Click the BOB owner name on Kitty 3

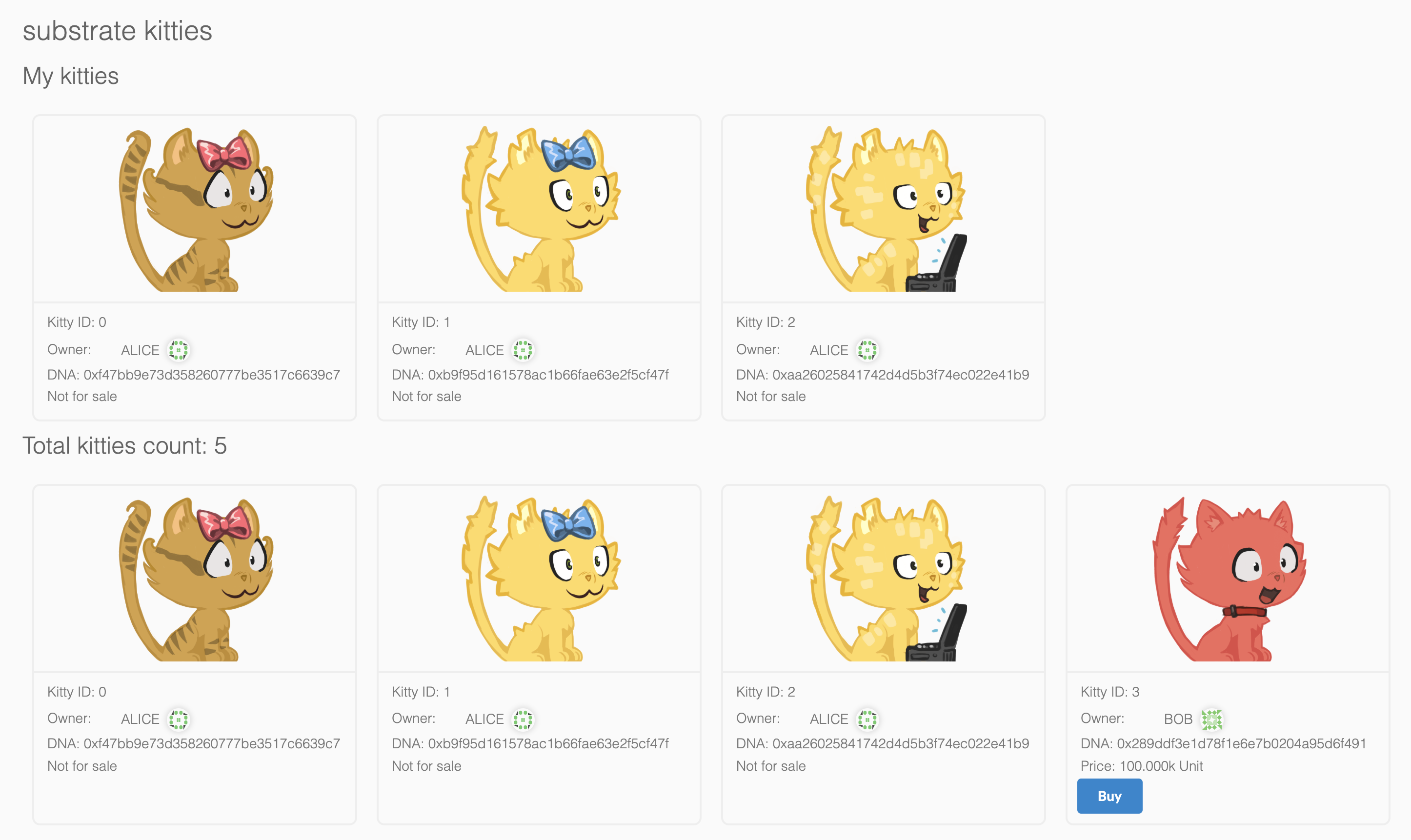point(1178,719)
